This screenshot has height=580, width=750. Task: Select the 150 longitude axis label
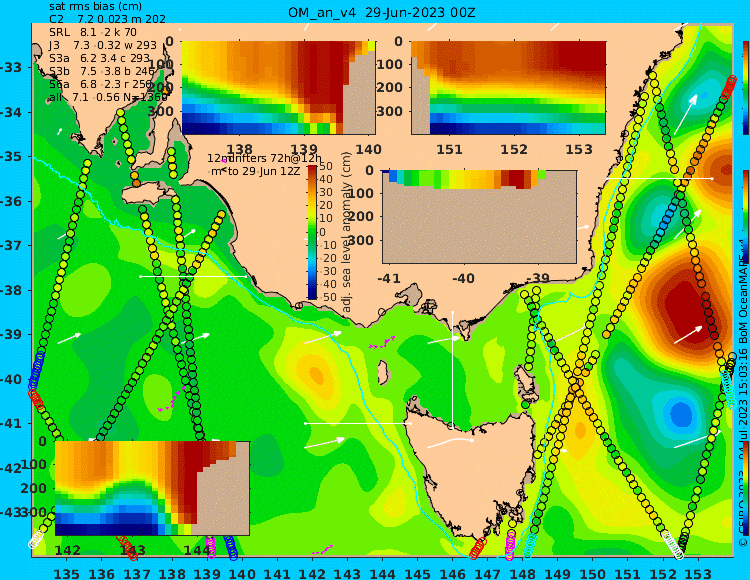(x=593, y=574)
